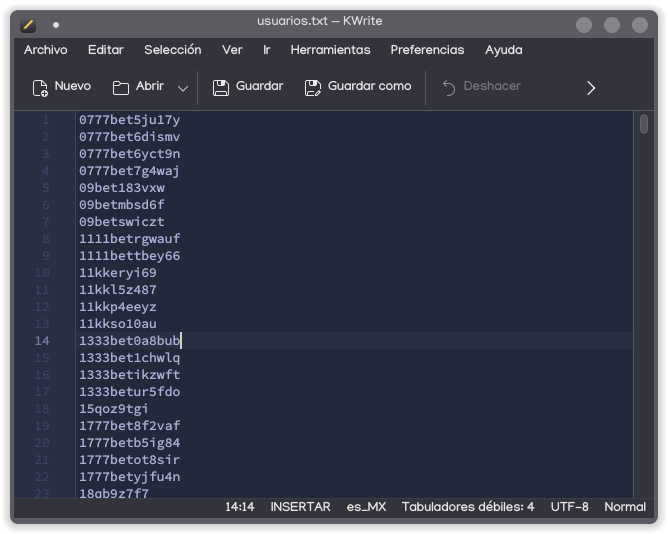Click line number 14 in gutter
This screenshot has height=534, width=668.
click(x=42, y=341)
